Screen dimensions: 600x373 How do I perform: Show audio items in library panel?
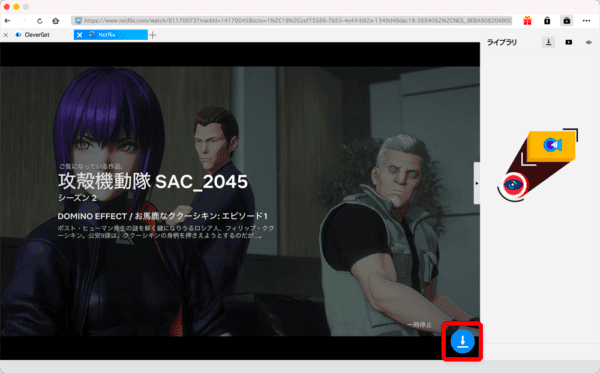point(589,42)
